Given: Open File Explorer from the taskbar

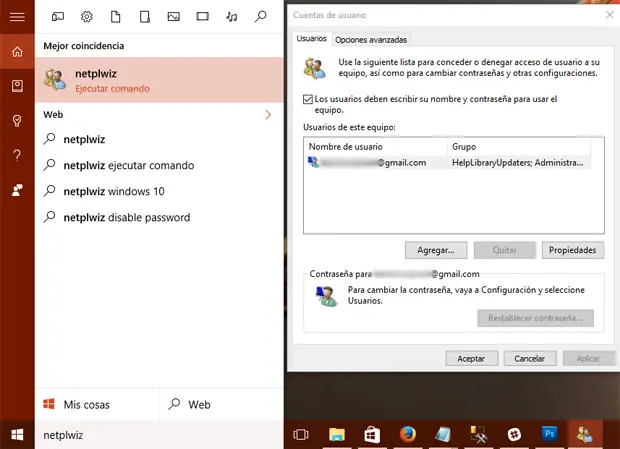Looking at the screenshot, I should click(337, 434).
